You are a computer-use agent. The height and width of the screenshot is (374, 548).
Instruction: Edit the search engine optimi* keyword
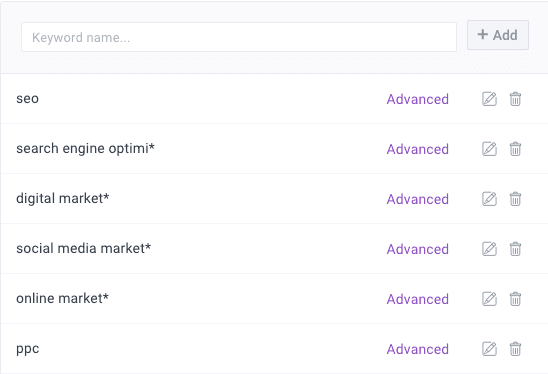click(489, 149)
